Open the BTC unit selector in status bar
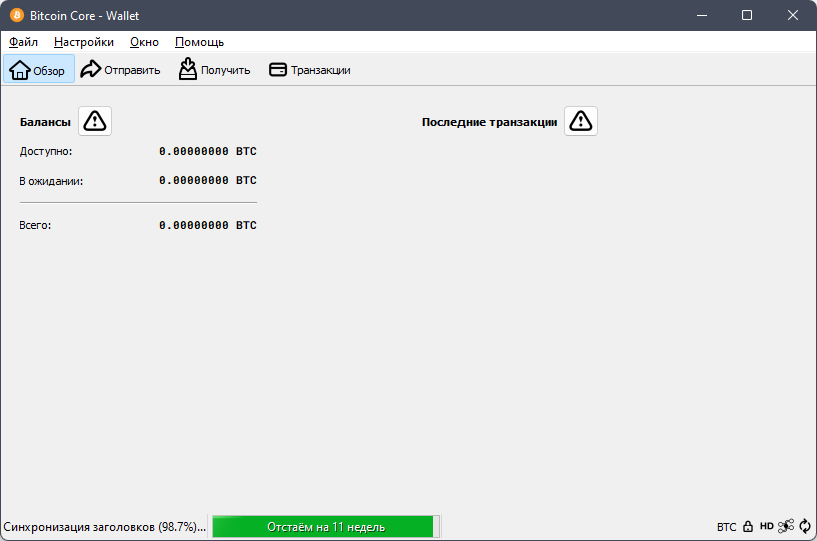This screenshot has height=541, width=817. [726, 526]
